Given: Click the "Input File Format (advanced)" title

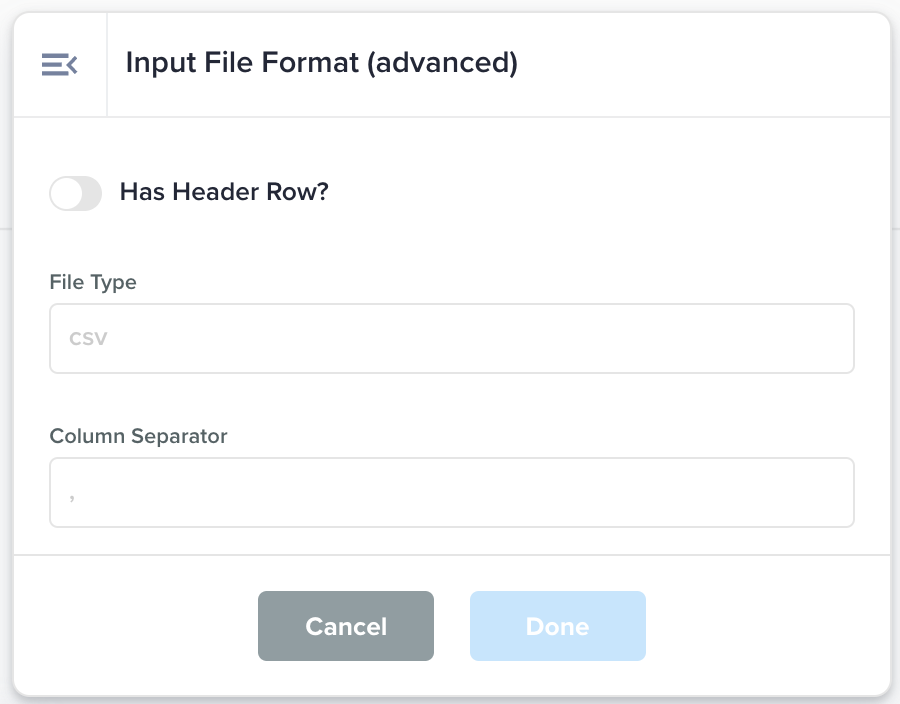Looking at the screenshot, I should [x=321, y=64].
